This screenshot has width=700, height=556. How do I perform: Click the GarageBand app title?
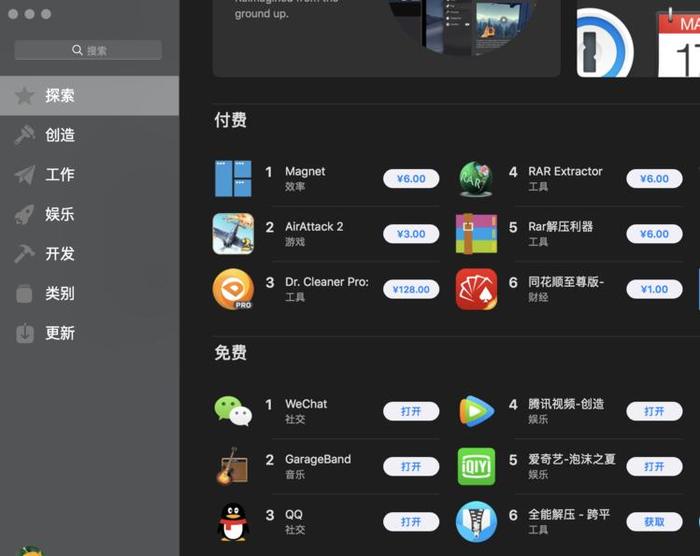tap(318, 460)
